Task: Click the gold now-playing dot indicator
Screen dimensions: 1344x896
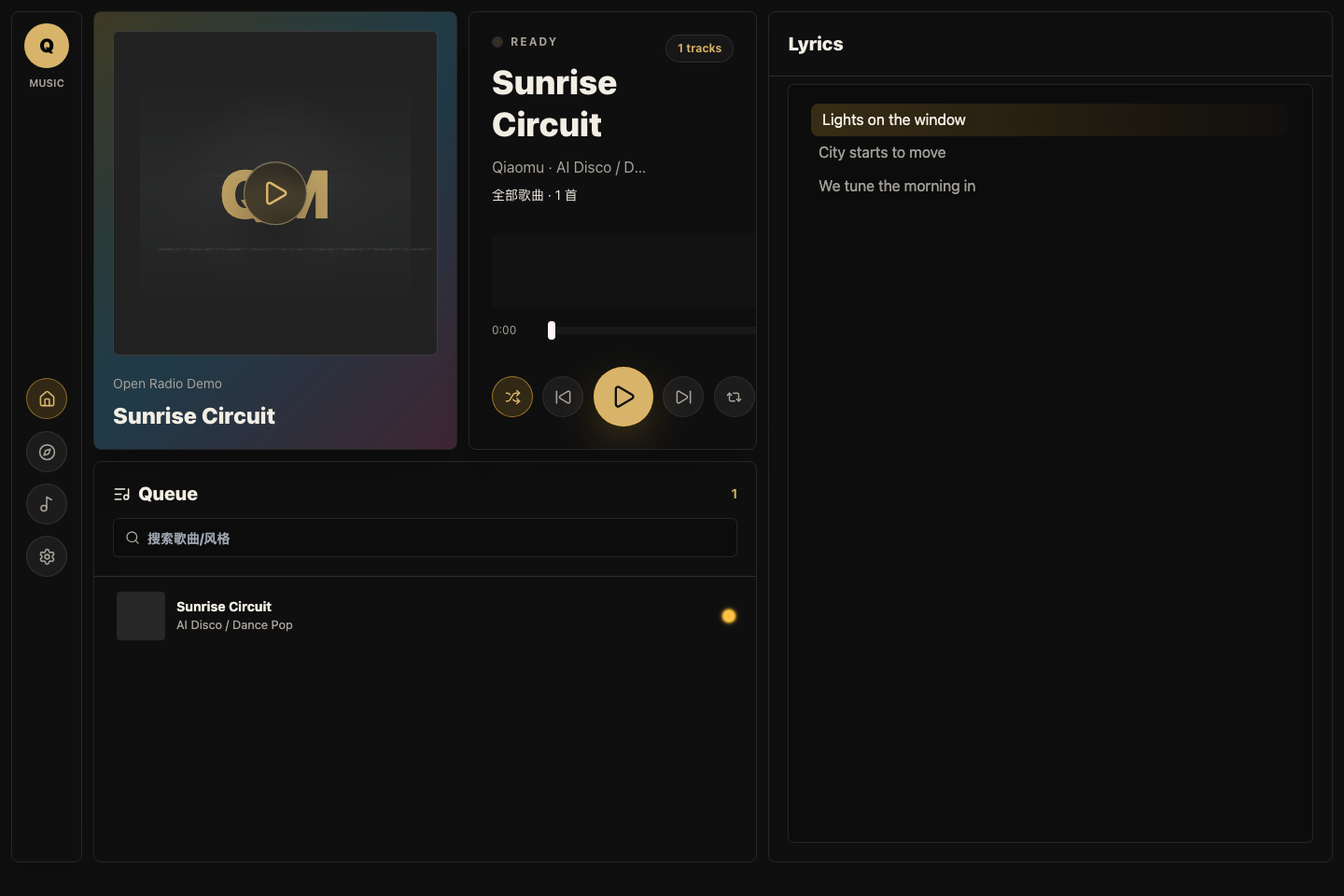Action: point(729,616)
